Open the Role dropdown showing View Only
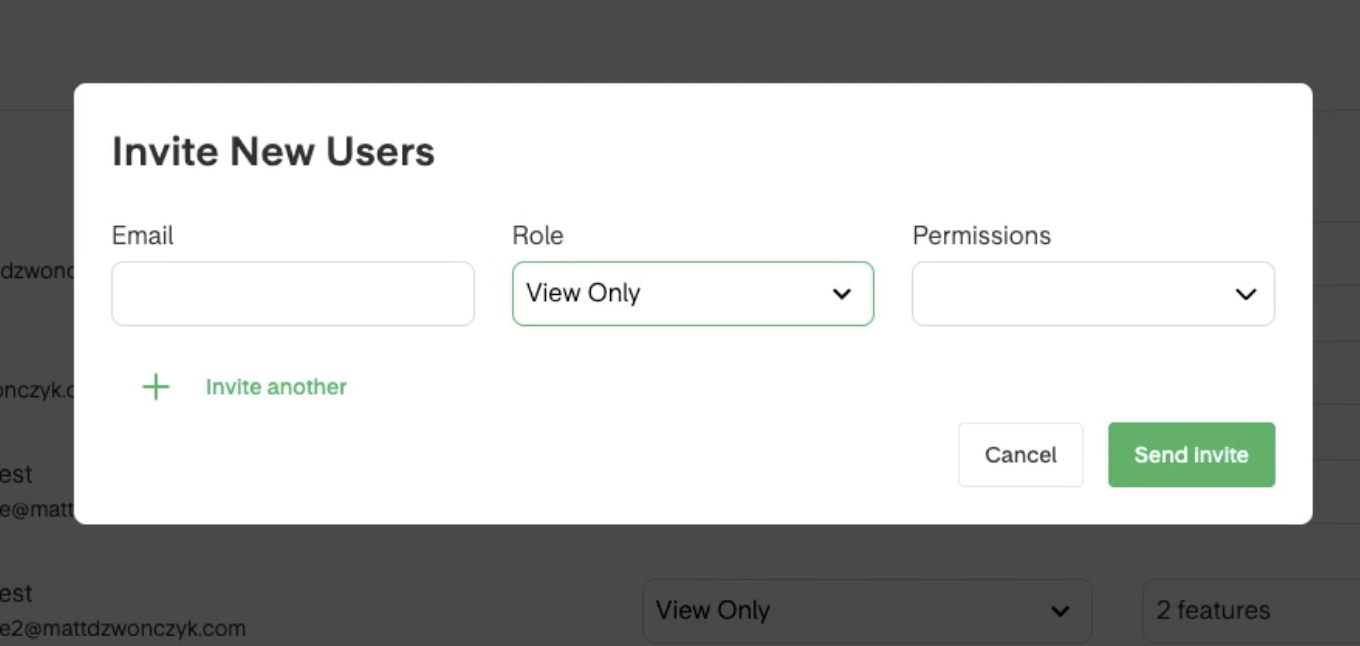 692,294
